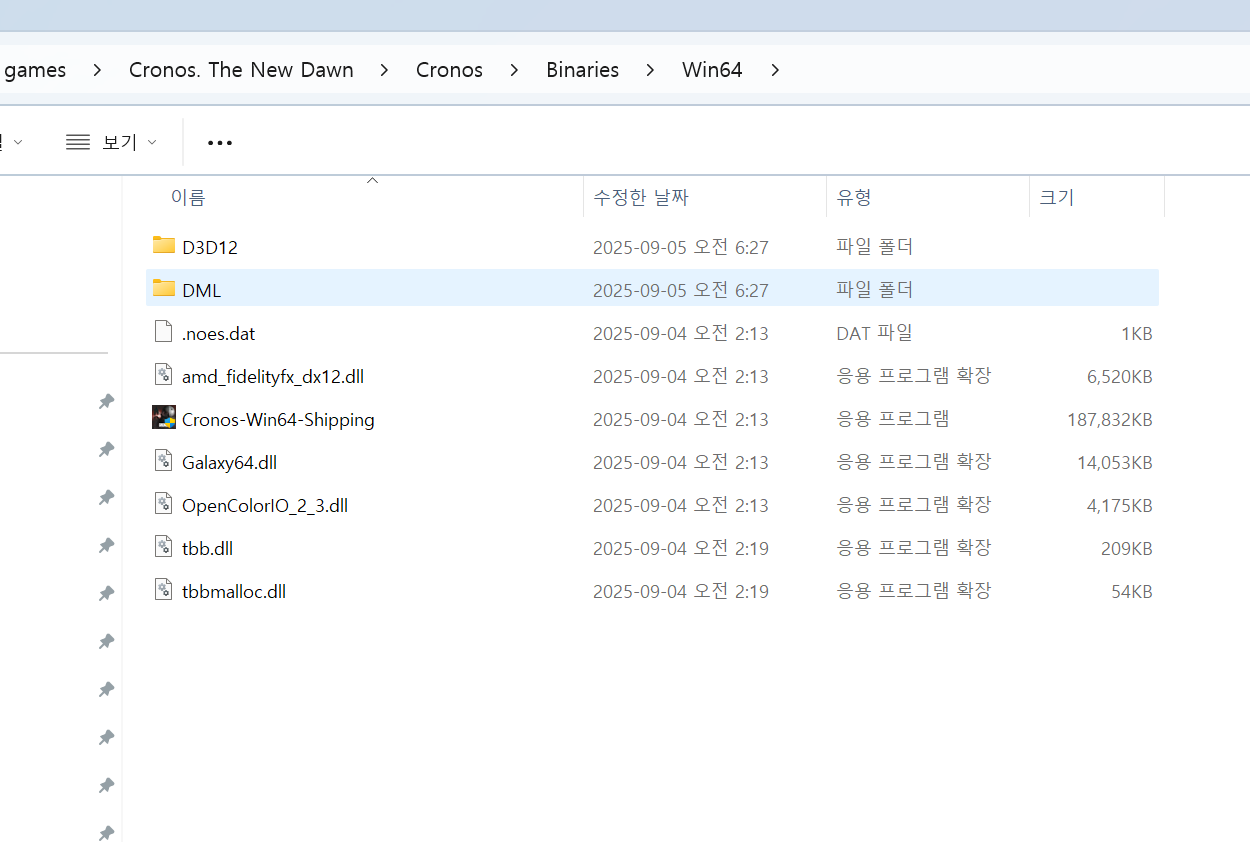Click the amd_fidelityfx_dx12.dll file icon
1250x842 pixels.
pos(164,375)
